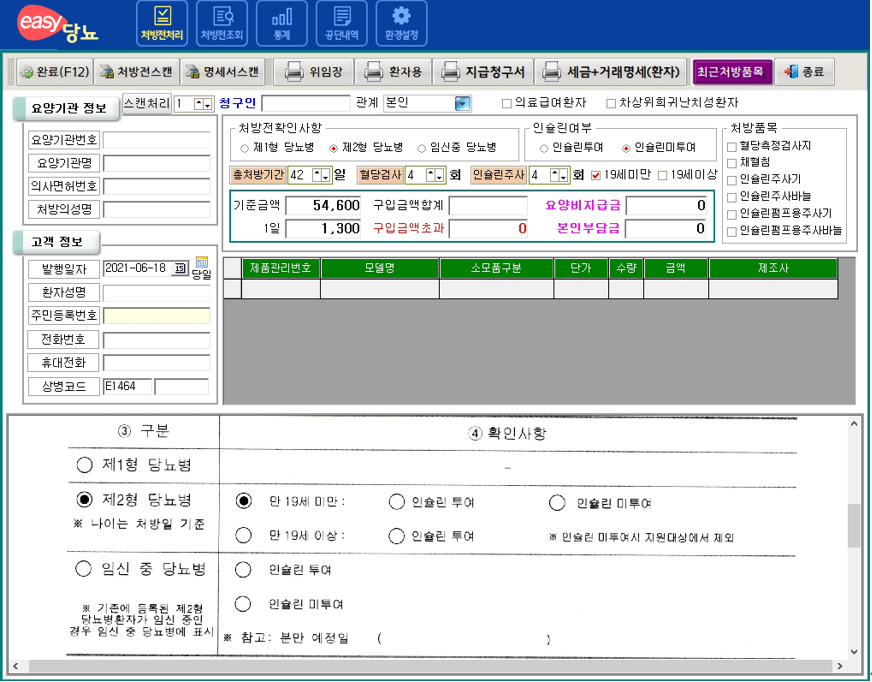
Task: Check the 의료급여환자 checkbox
Action: pos(507,103)
